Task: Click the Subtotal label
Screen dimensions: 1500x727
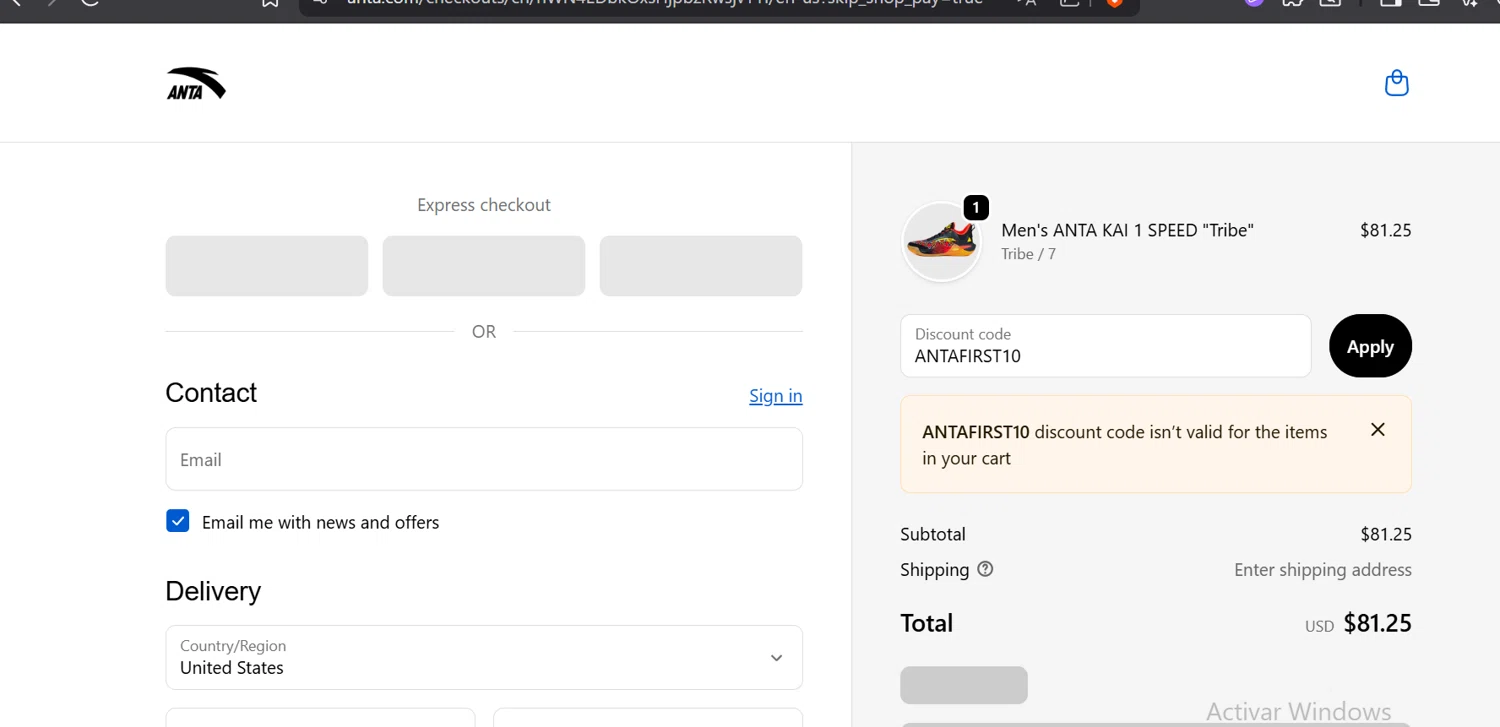Action: coord(933,534)
